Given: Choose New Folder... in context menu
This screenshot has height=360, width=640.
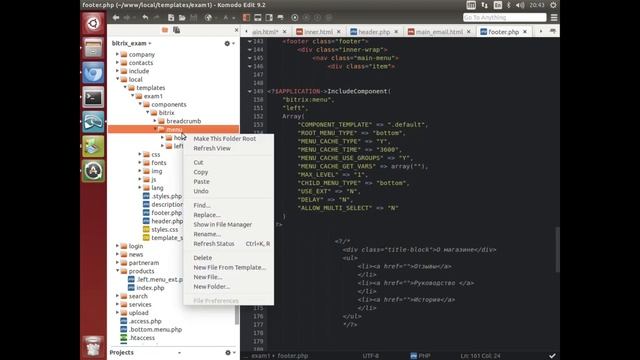Looking at the screenshot, I should click(x=211, y=287).
